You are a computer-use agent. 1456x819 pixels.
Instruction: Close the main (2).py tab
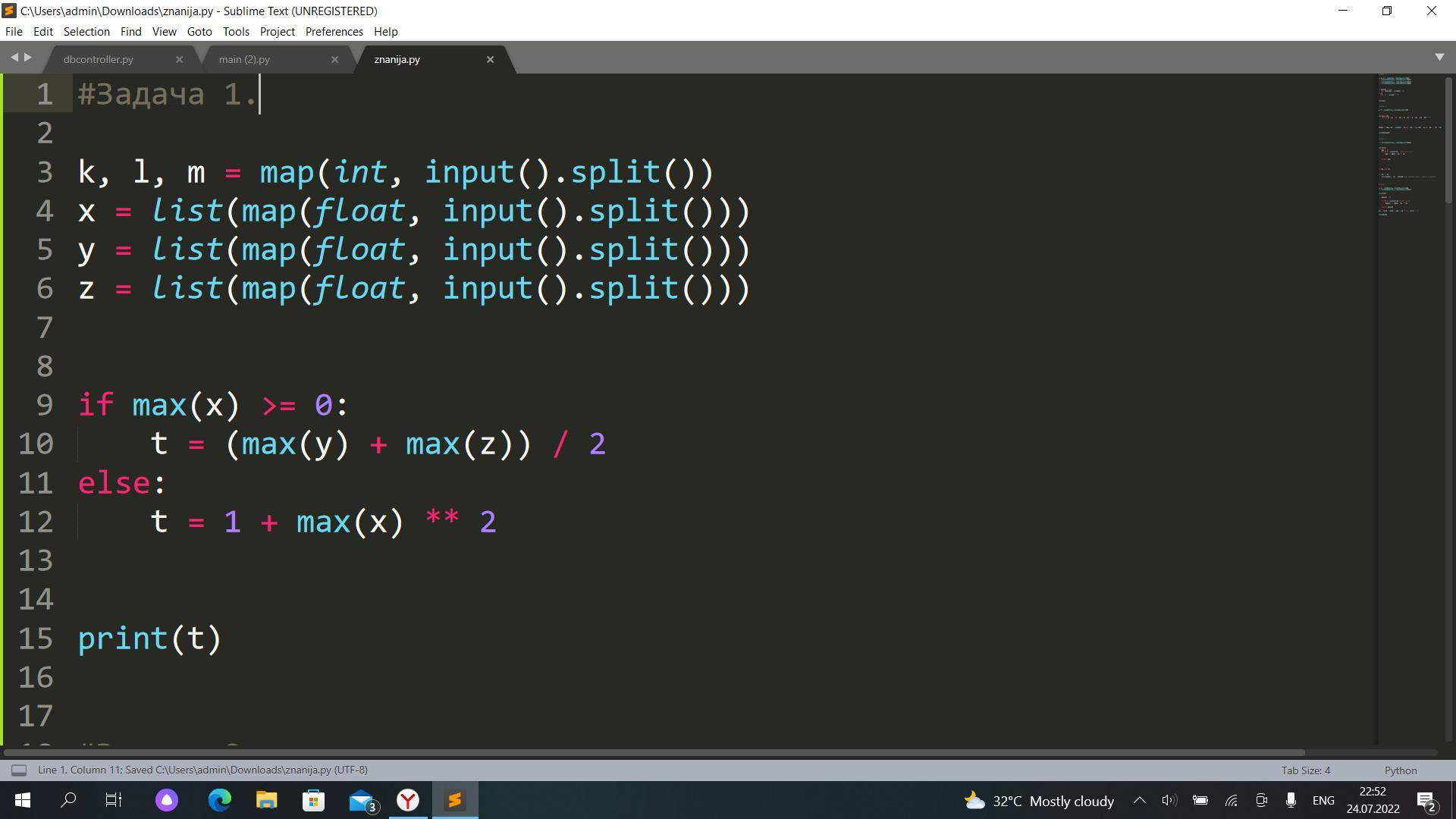tap(334, 59)
